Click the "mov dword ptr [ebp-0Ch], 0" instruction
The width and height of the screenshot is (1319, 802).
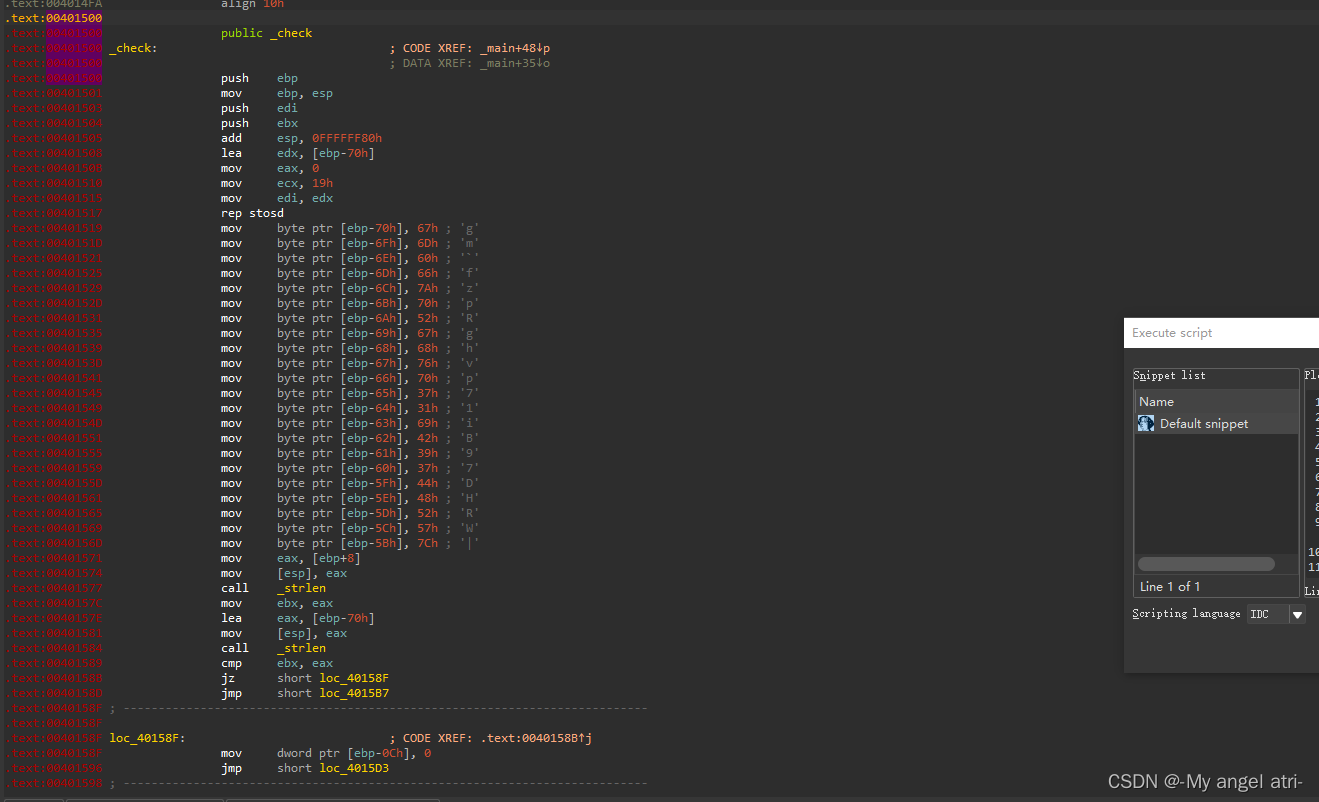tap(326, 753)
